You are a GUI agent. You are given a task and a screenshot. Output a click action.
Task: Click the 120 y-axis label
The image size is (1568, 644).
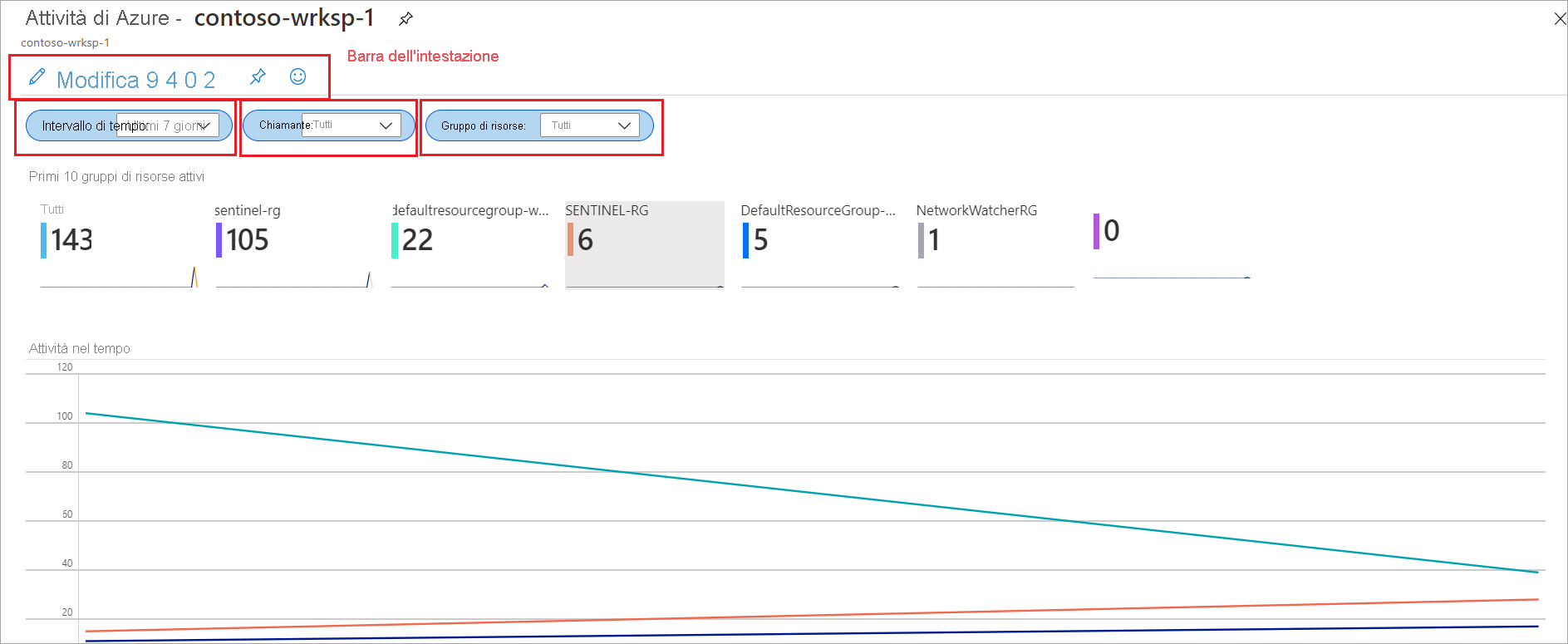point(65,367)
